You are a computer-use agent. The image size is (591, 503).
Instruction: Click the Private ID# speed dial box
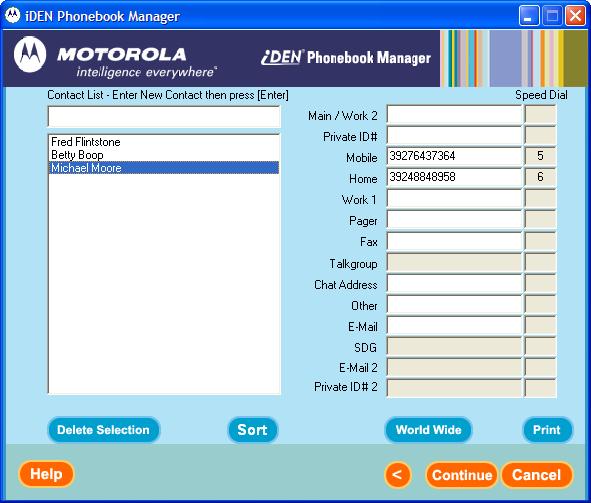pyautogui.click(x=540, y=136)
